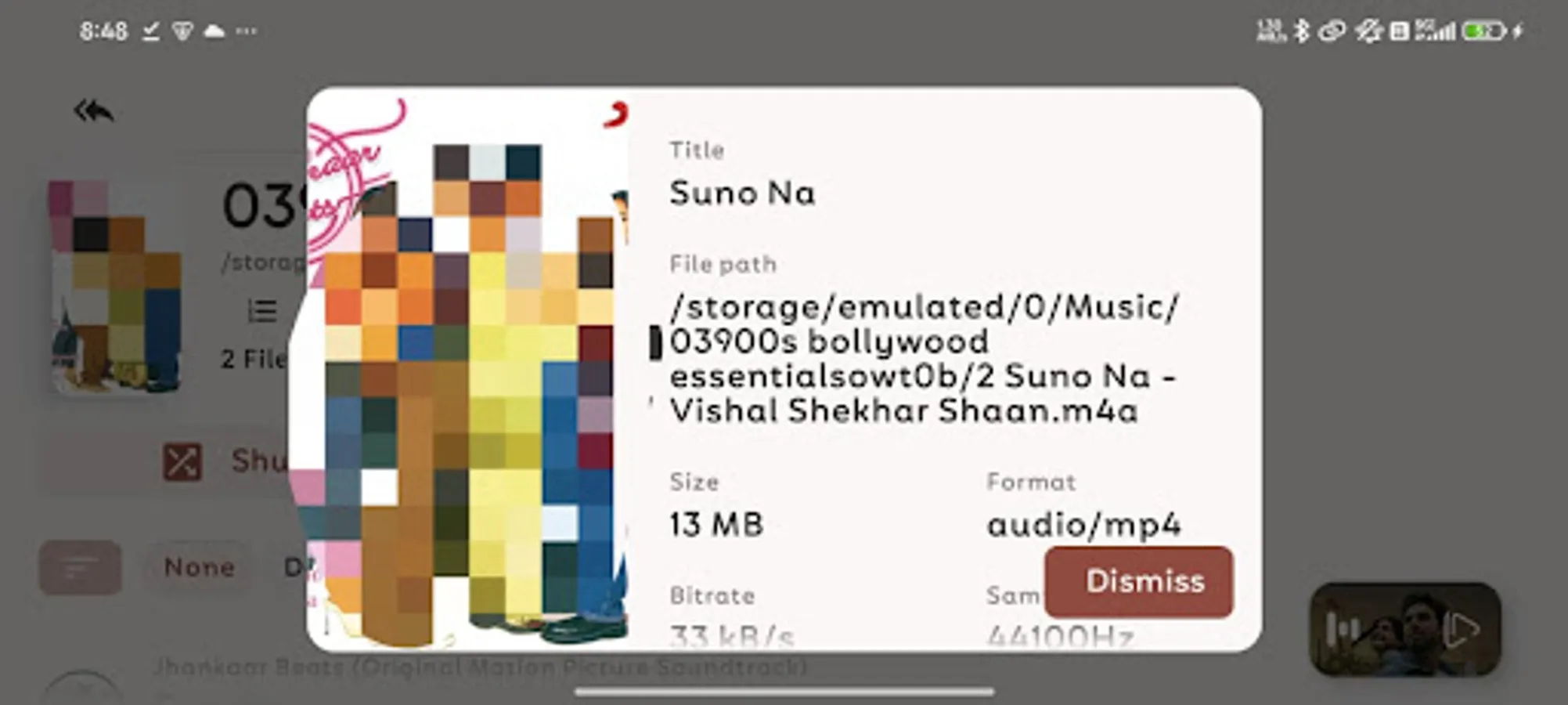The width and height of the screenshot is (1568, 705).
Task: Tap the Bluetooth status icon
Action: click(x=1301, y=31)
